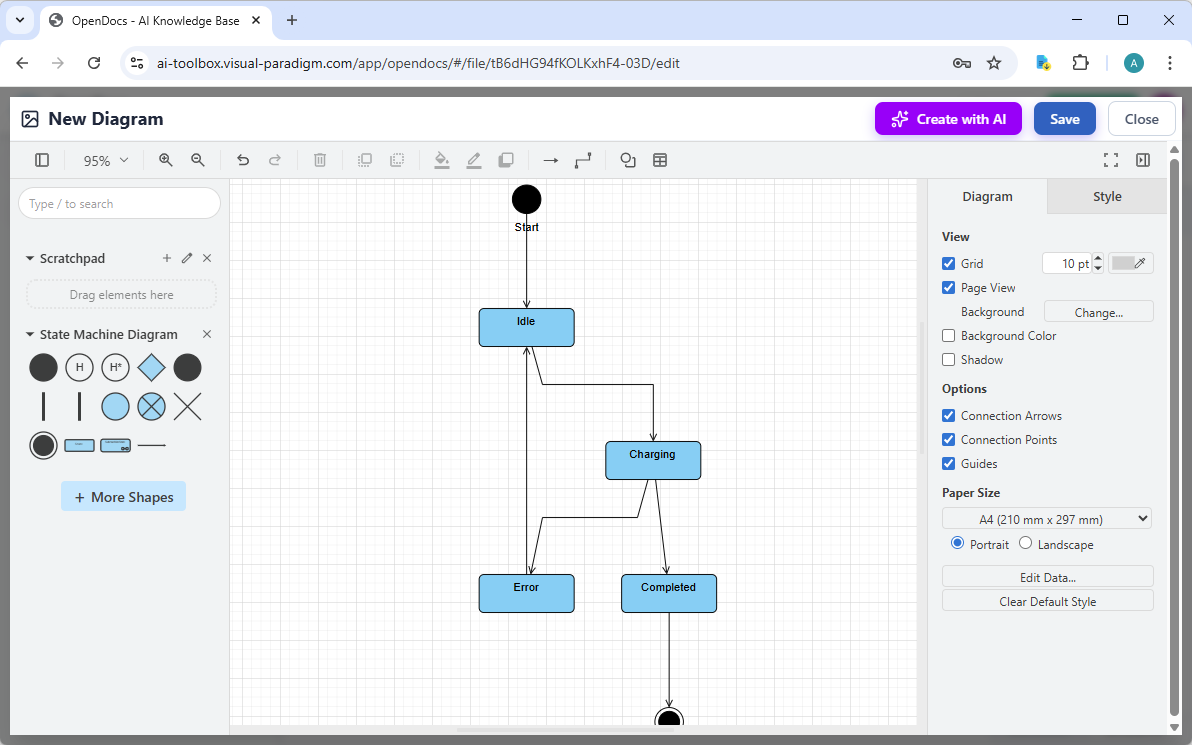Click the Zoom In magnifier icon
This screenshot has height=745, width=1192.
(x=165, y=160)
